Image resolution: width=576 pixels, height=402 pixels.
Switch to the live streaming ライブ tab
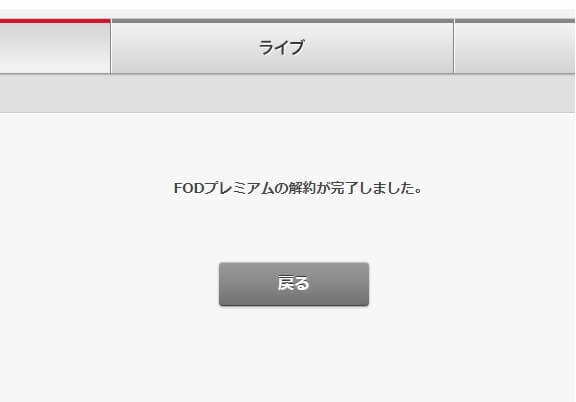282,47
